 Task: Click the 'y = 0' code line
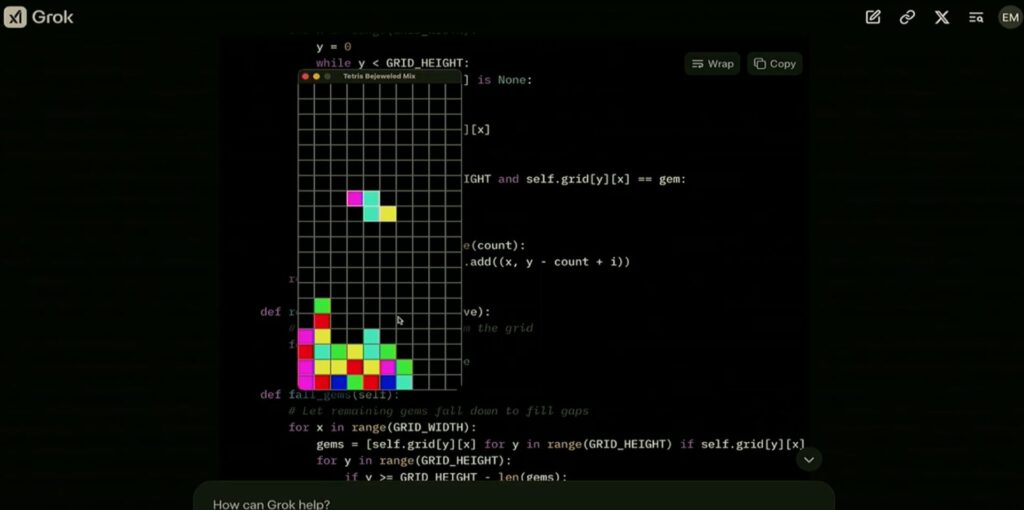(333, 46)
